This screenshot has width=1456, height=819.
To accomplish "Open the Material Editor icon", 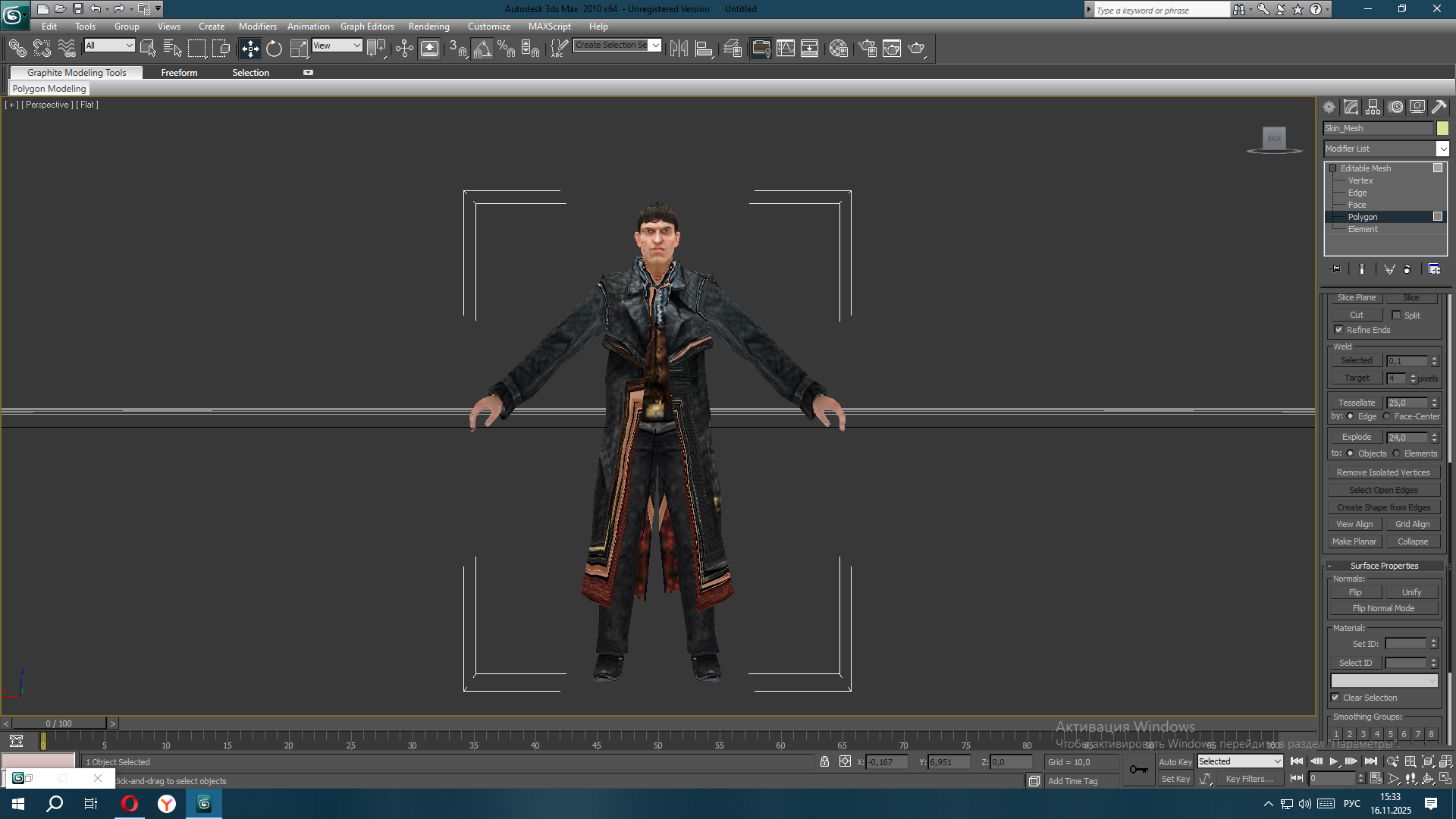I will 838,49.
